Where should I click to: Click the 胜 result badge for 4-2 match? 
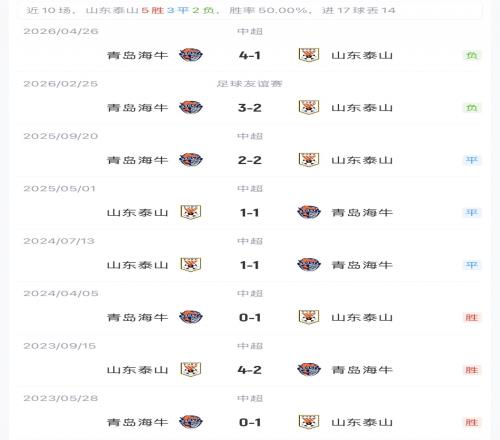coord(472,370)
